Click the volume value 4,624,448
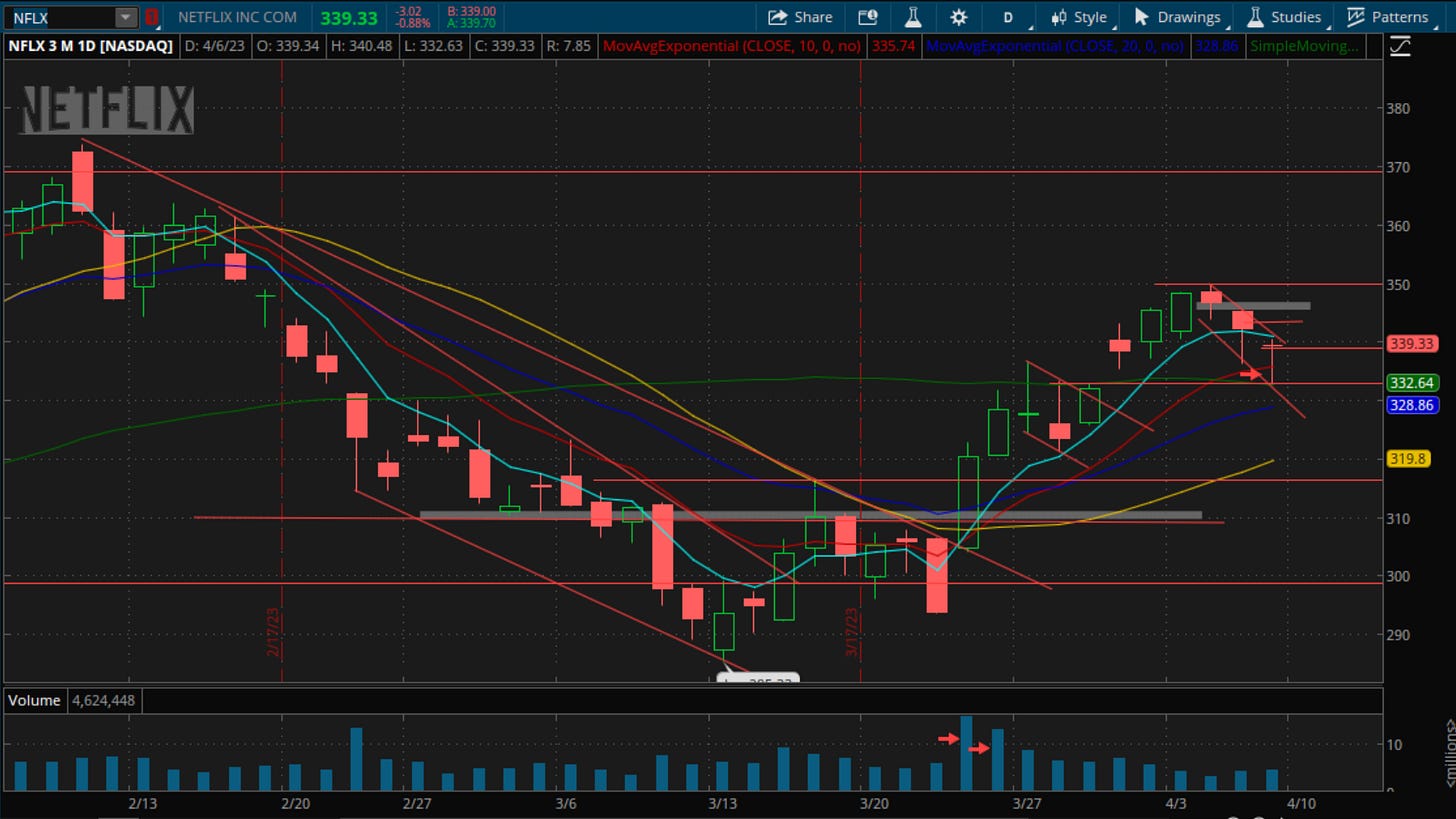Screen dimensions: 1456x819 (103, 701)
